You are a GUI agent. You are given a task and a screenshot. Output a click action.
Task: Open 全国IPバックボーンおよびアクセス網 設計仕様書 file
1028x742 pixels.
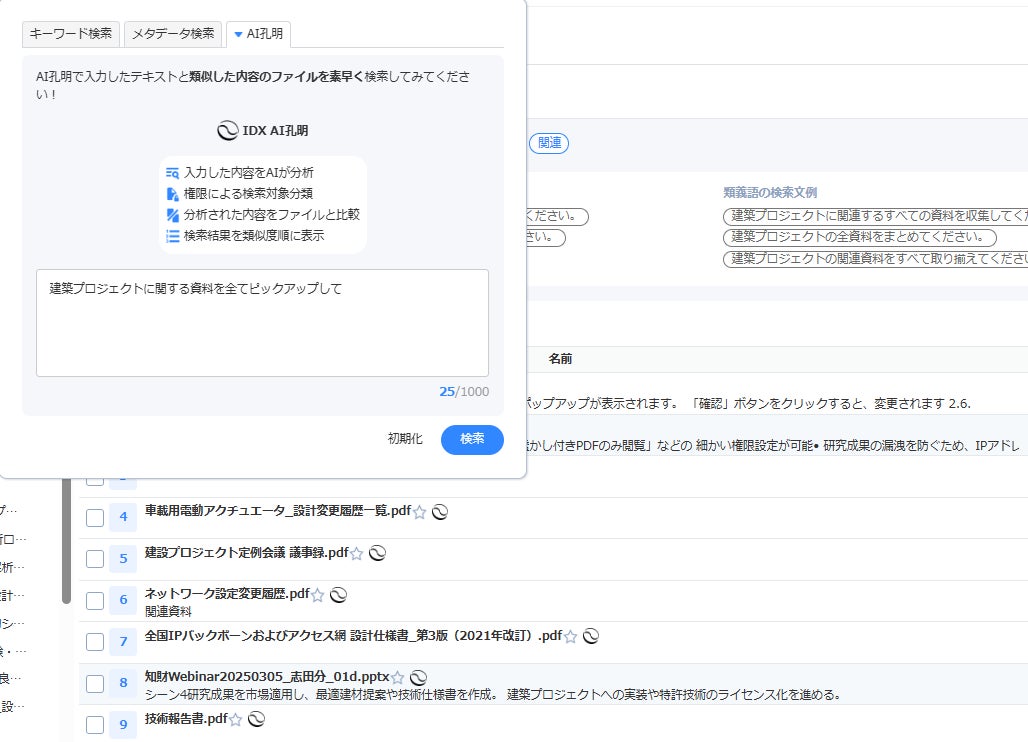click(x=353, y=635)
